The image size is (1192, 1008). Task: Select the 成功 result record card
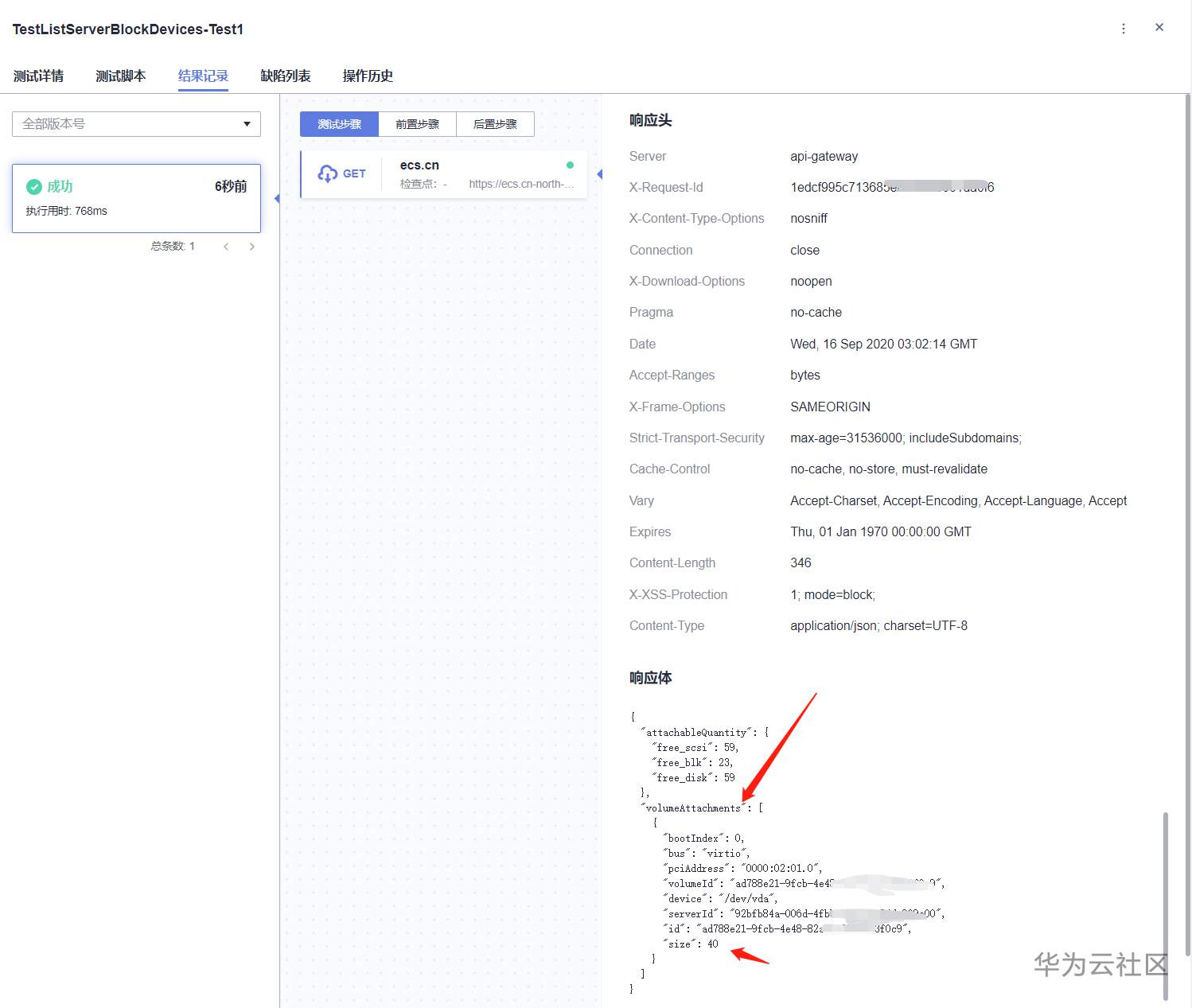click(136, 198)
